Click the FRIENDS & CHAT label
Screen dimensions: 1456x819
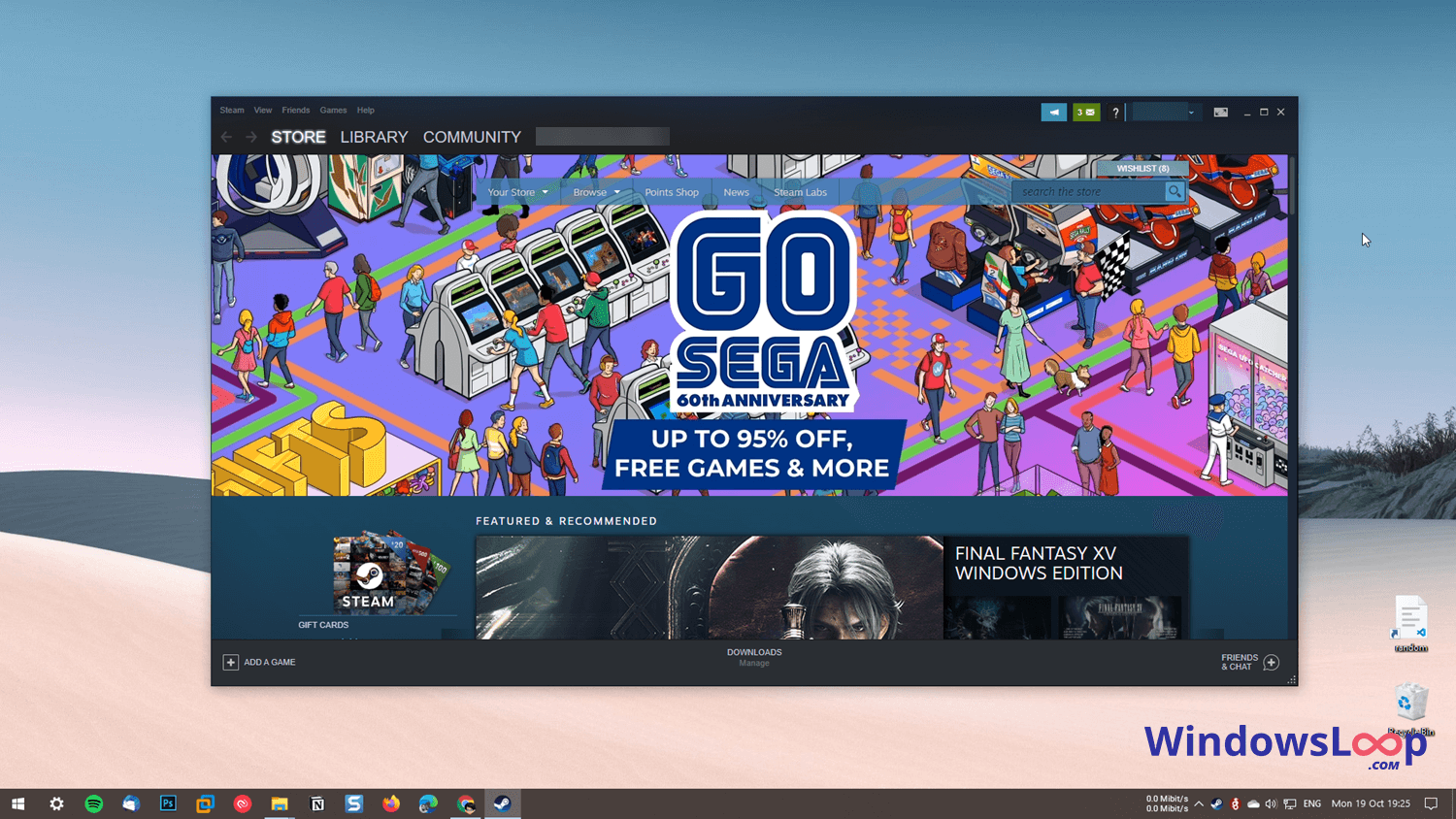coord(1239,662)
